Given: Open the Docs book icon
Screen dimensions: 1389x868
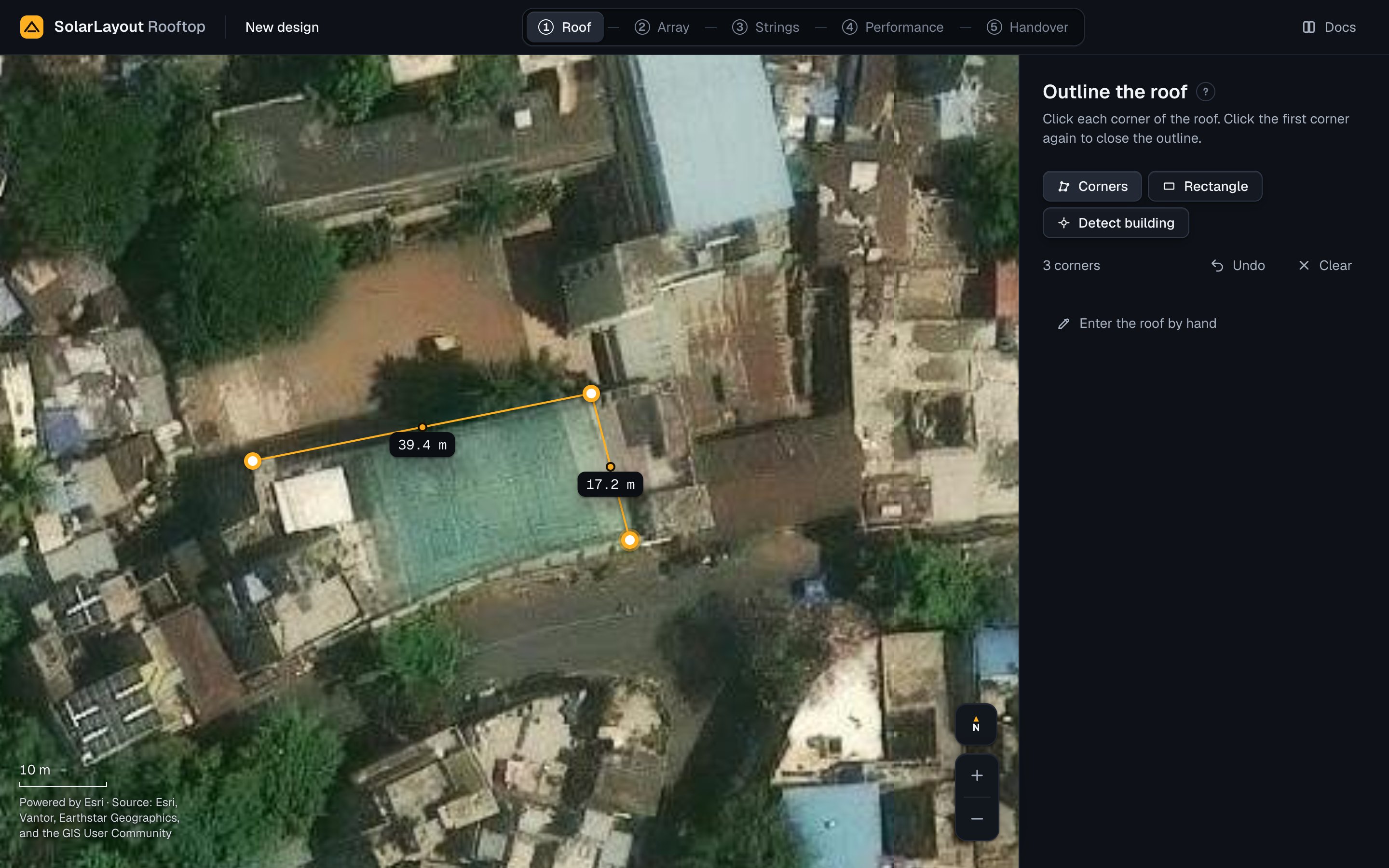Looking at the screenshot, I should click(x=1308, y=27).
